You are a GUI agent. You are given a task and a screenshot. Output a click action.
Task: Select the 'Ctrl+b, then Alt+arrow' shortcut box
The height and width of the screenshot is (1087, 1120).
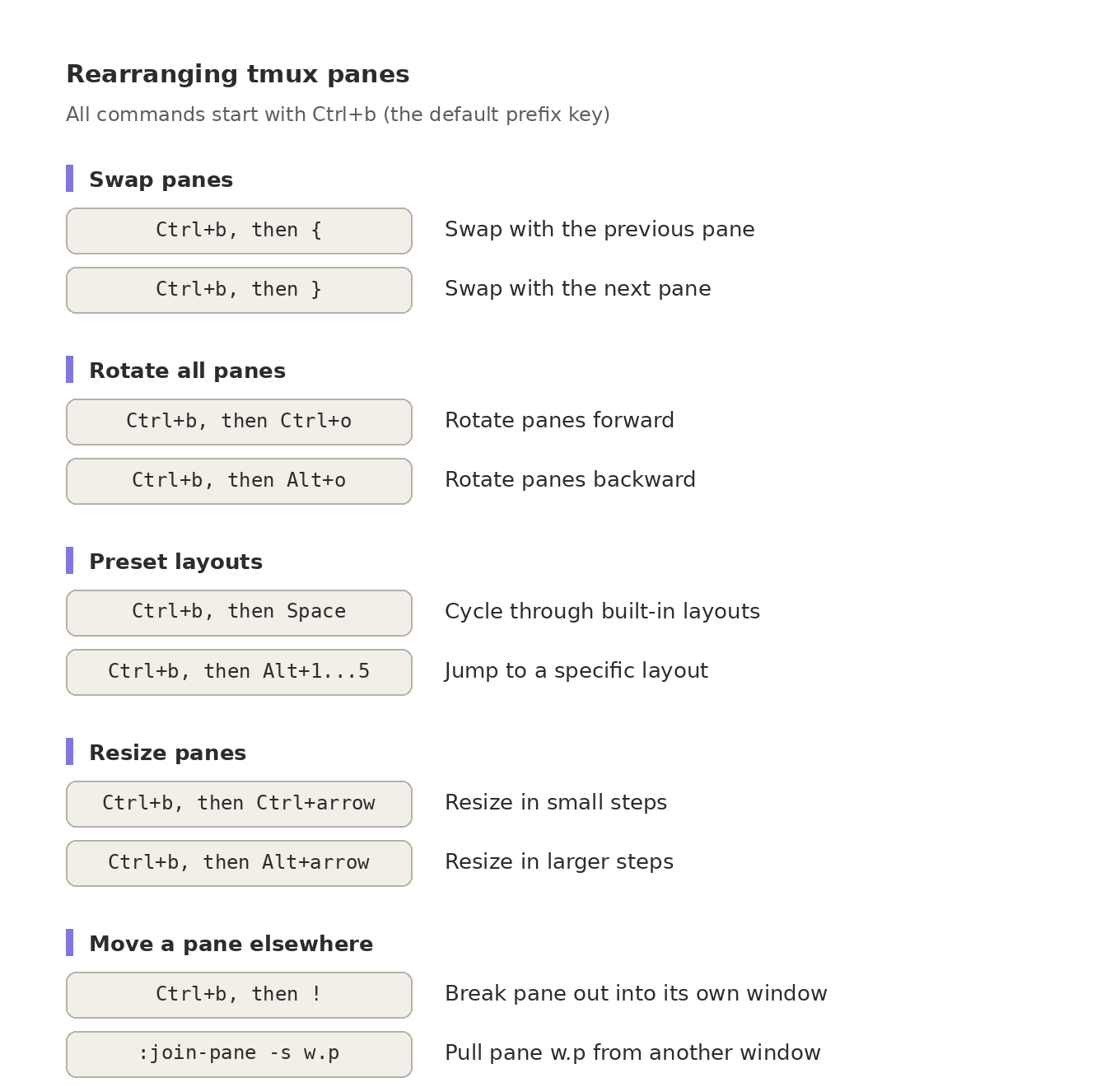[239, 863]
